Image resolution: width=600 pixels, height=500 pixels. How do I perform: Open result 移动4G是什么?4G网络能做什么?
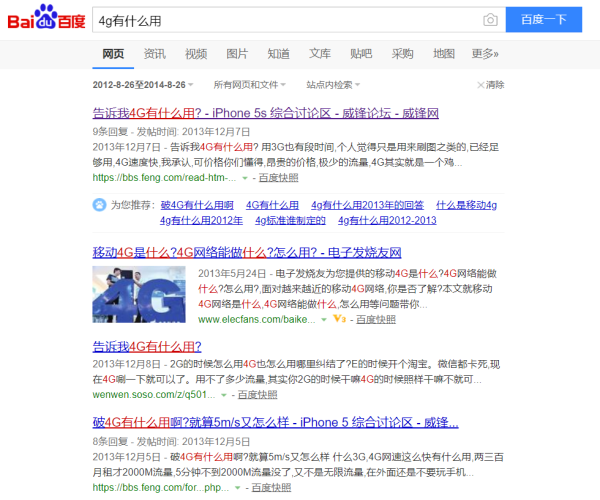coord(246,252)
